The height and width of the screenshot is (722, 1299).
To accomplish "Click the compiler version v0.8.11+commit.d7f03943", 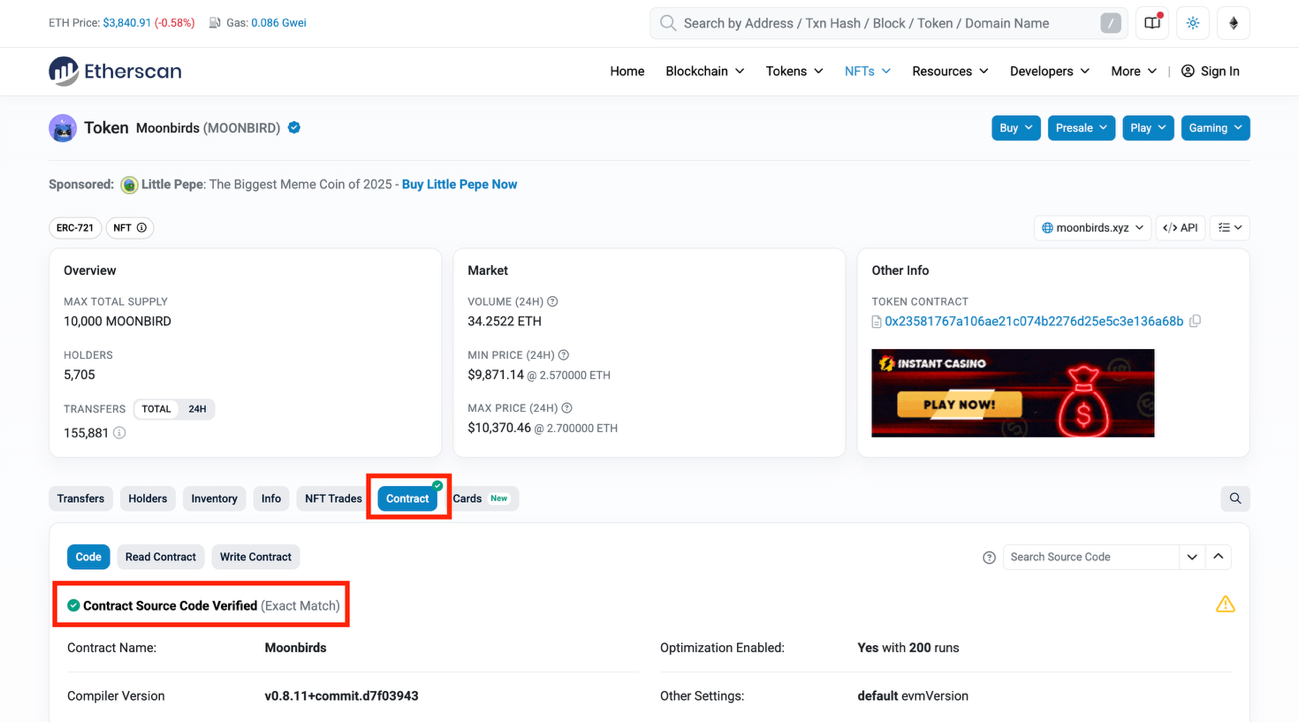I will (341, 696).
